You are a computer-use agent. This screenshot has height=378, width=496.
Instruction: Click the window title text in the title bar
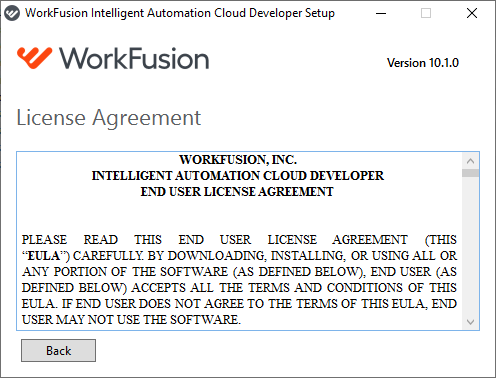[x=180, y=13]
